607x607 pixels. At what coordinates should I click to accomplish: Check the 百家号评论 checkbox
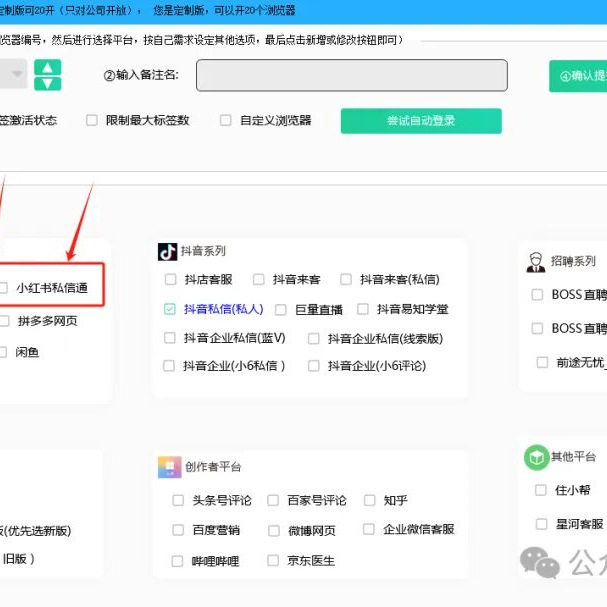[x=273, y=500]
